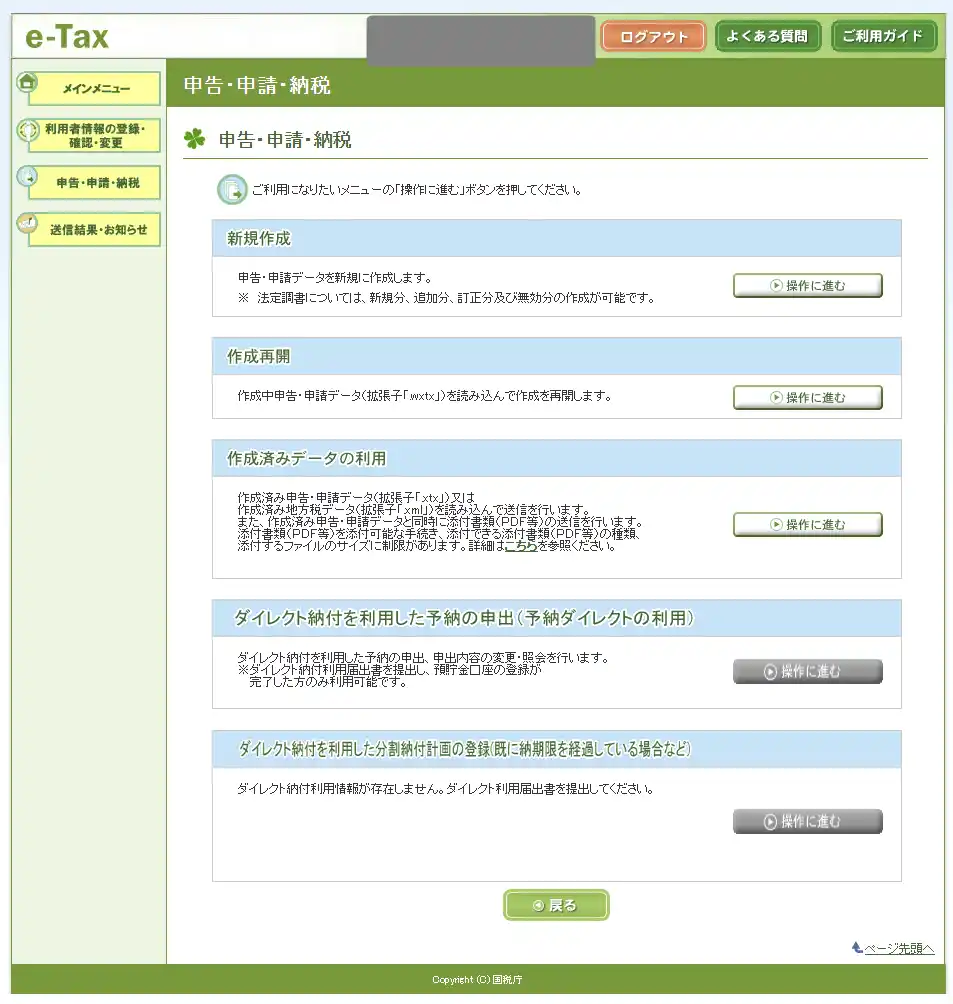Click 操作に進む for 作成済みデータの利用
This screenshot has height=1004, width=953.
tap(807, 525)
